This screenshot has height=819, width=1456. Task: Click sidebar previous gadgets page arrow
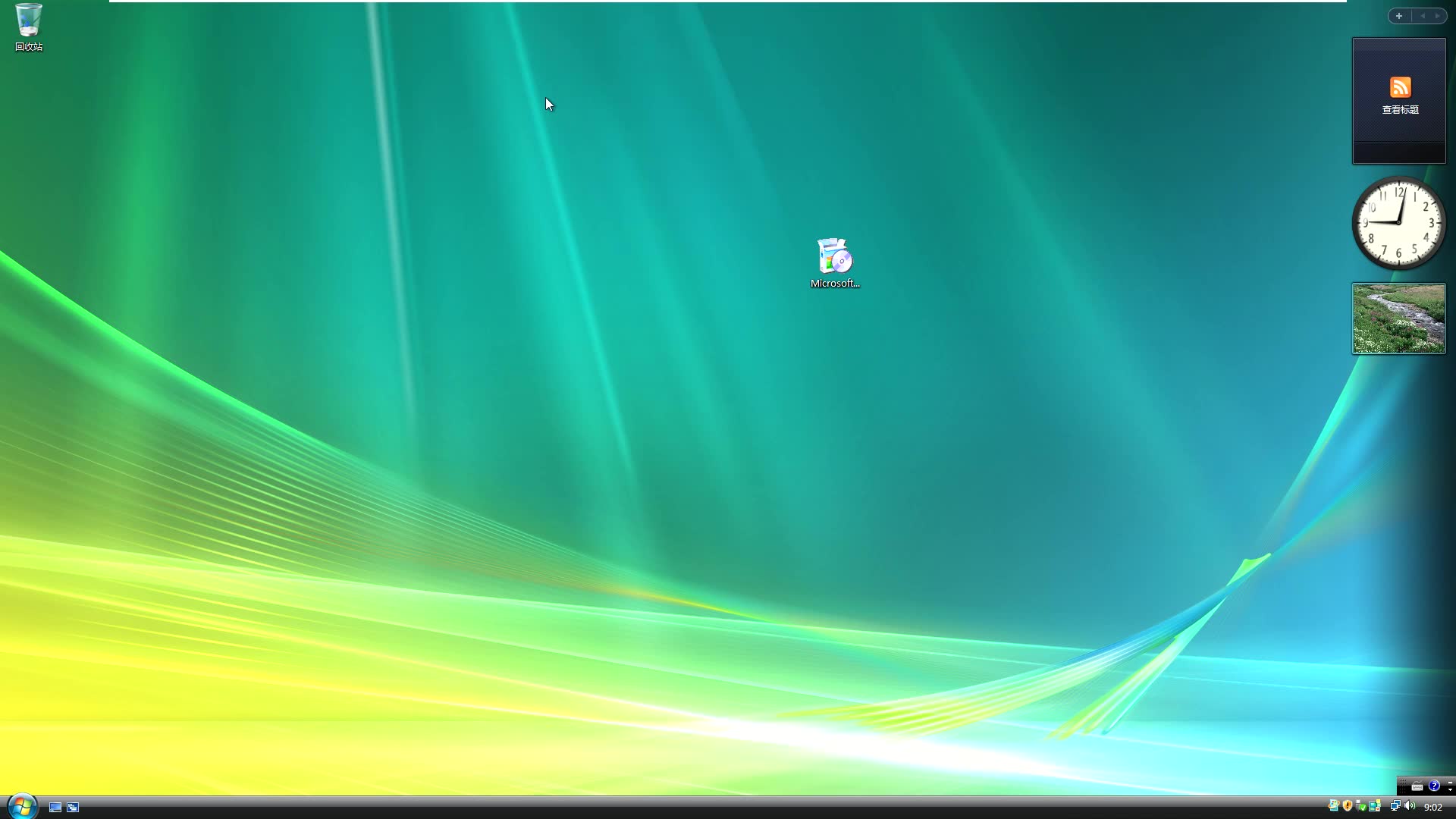(1423, 16)
